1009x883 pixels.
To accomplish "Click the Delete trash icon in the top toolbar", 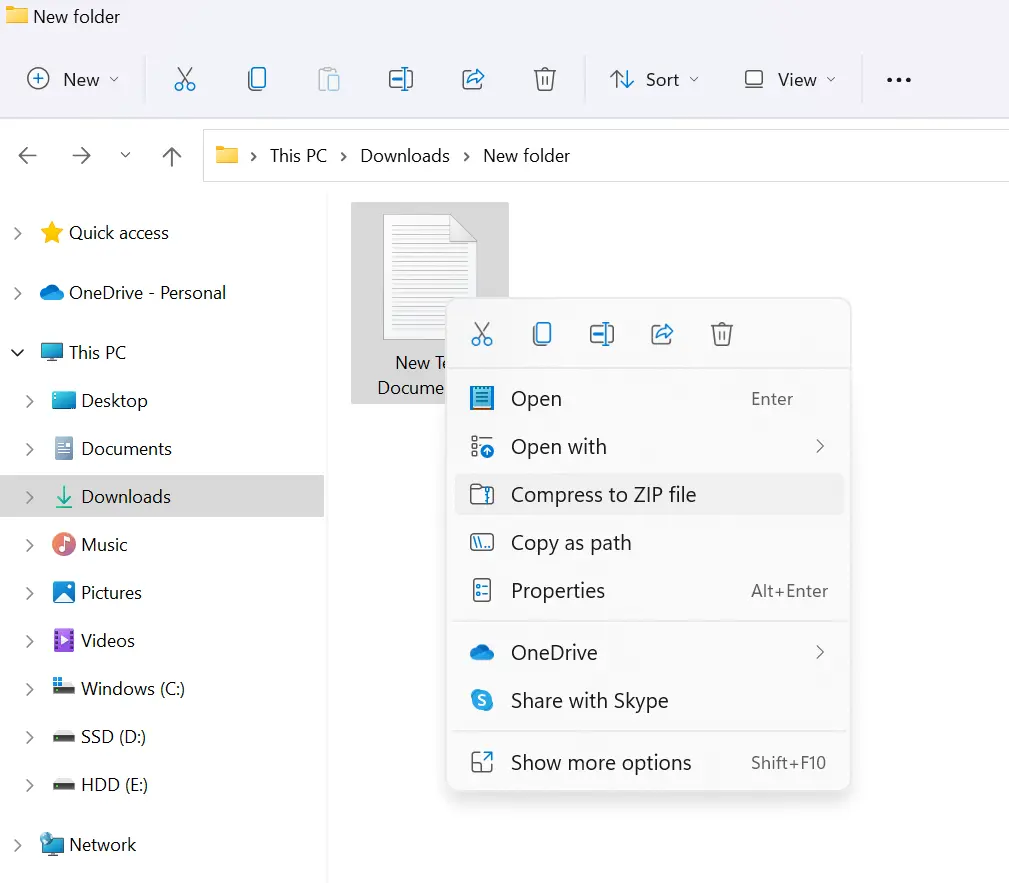I will click(x=545, y=80).
